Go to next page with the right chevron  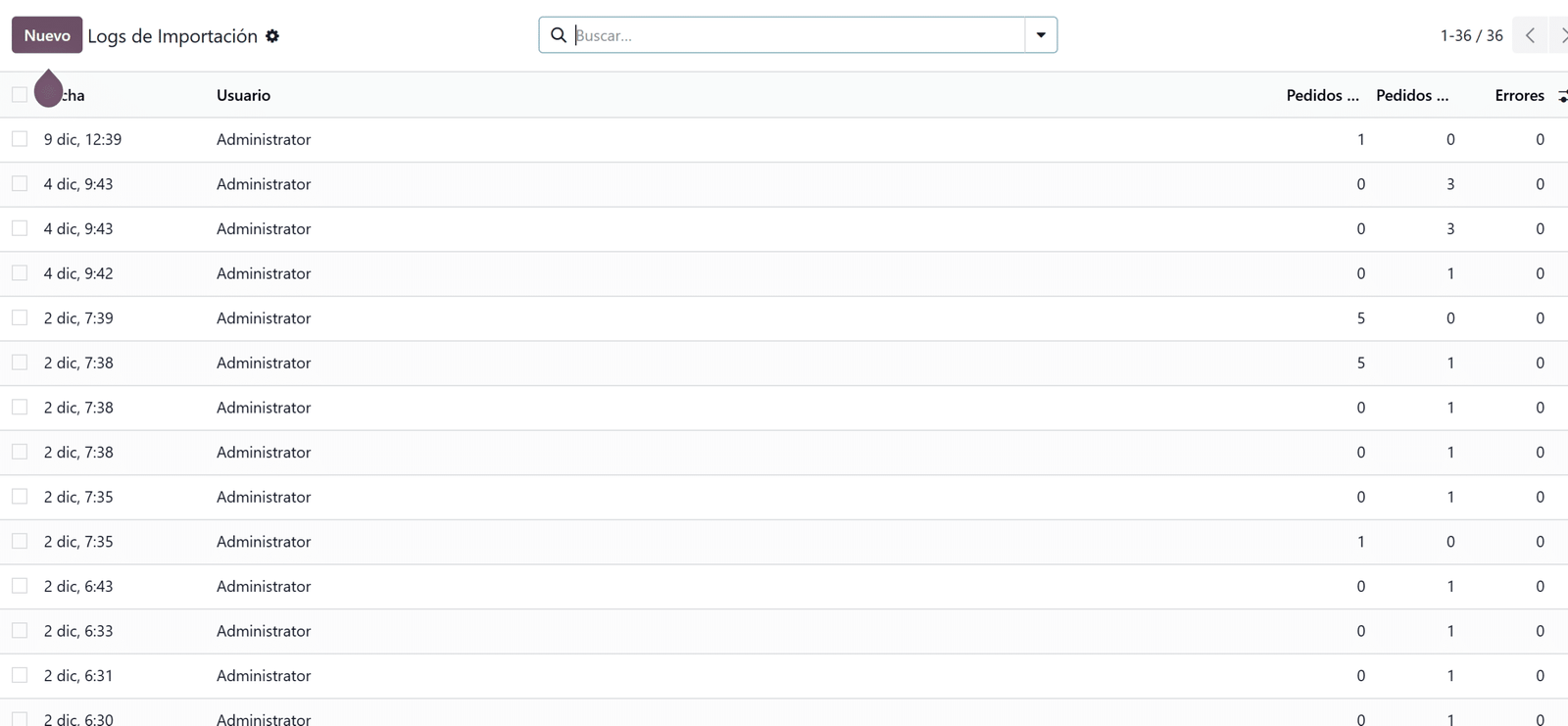(x=1563, y=35)
